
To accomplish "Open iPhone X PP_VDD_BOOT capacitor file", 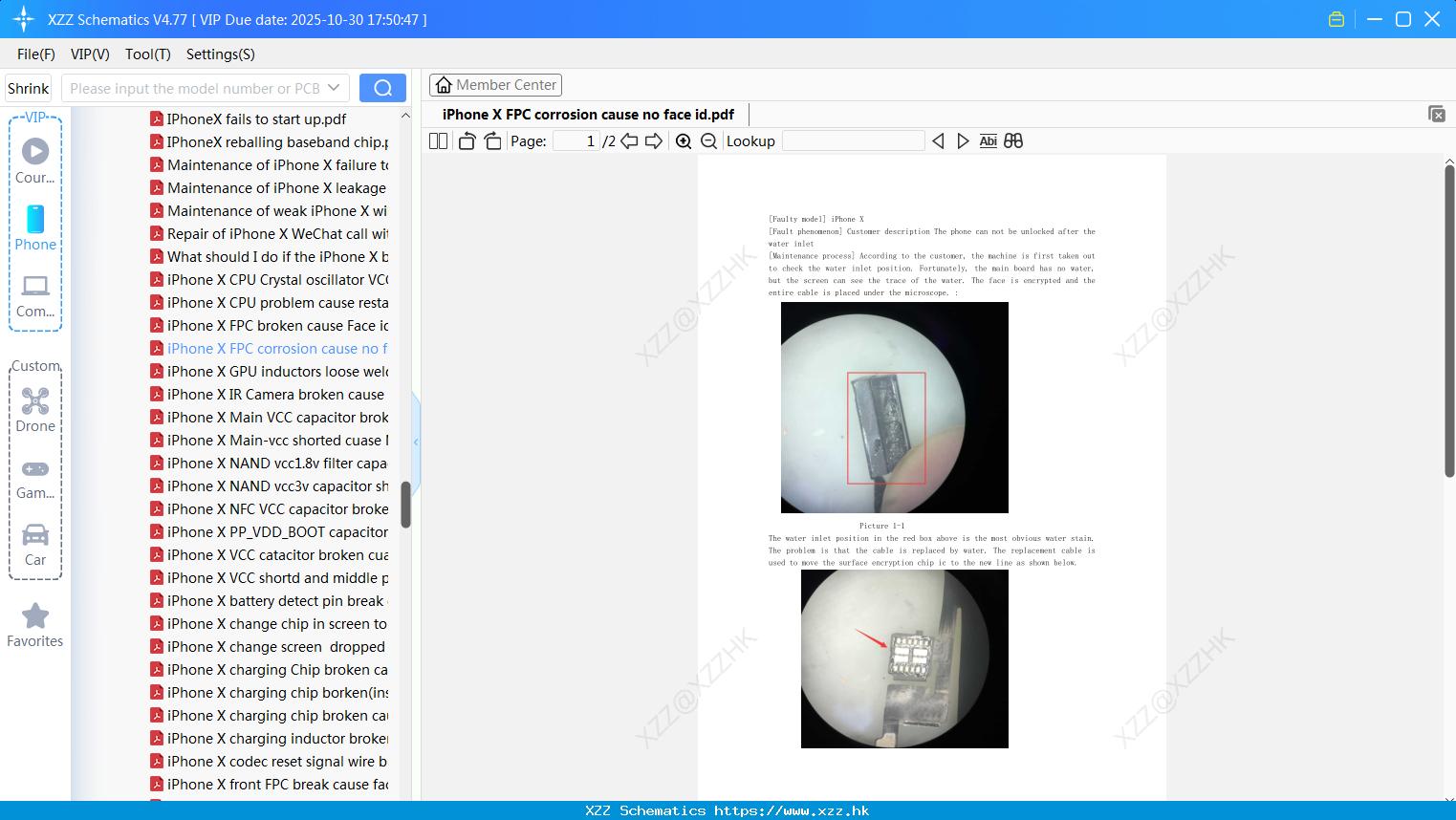I will (277, 532).
